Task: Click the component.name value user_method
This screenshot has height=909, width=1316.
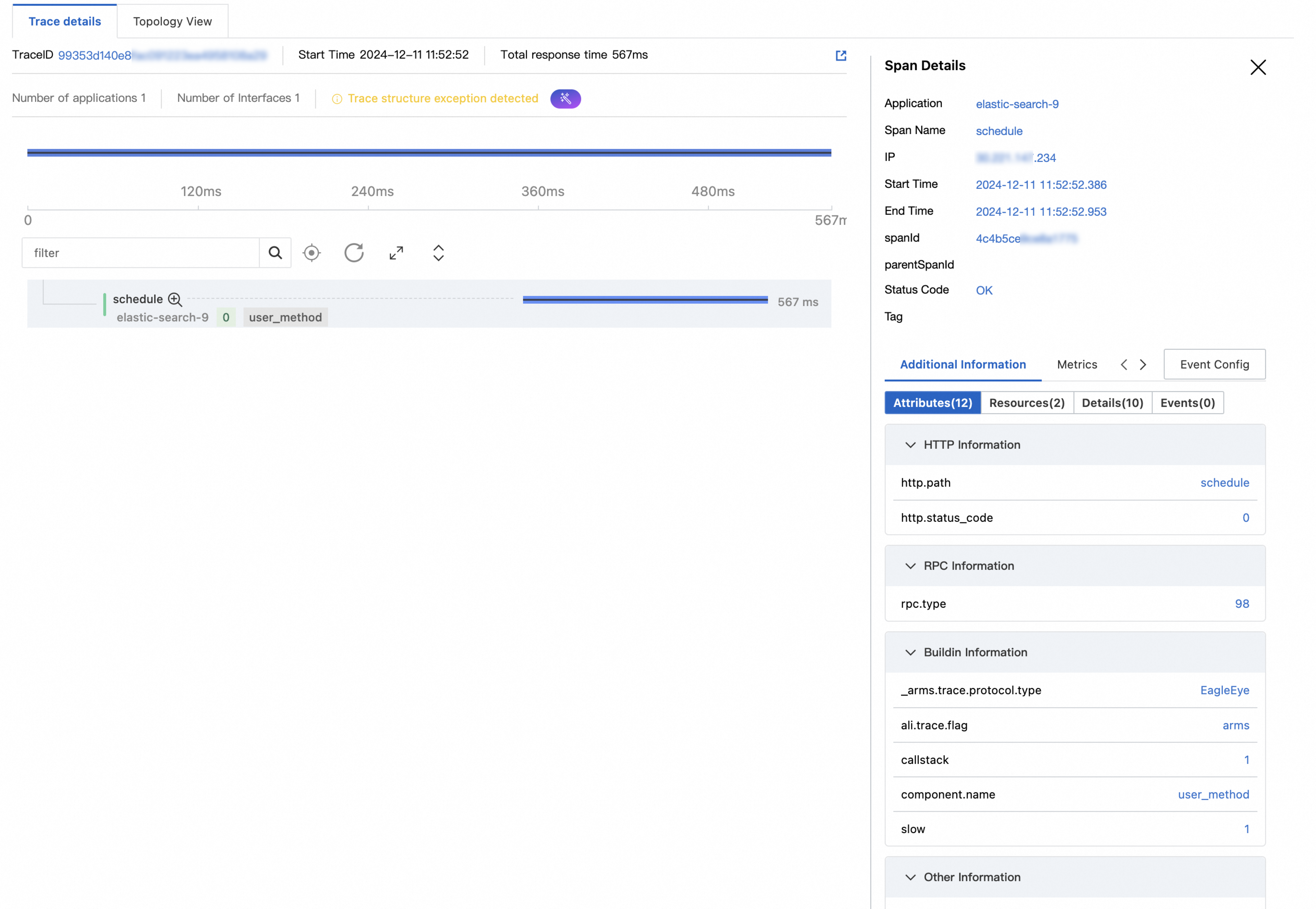Action: pyautogui.click(x=1213, y=794)
